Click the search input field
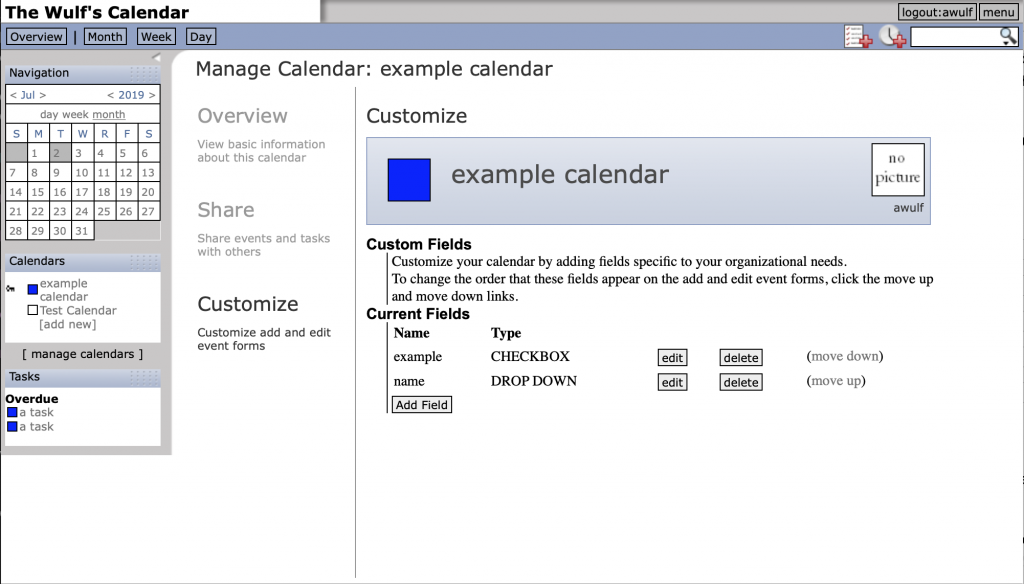 tap(955, 37)
